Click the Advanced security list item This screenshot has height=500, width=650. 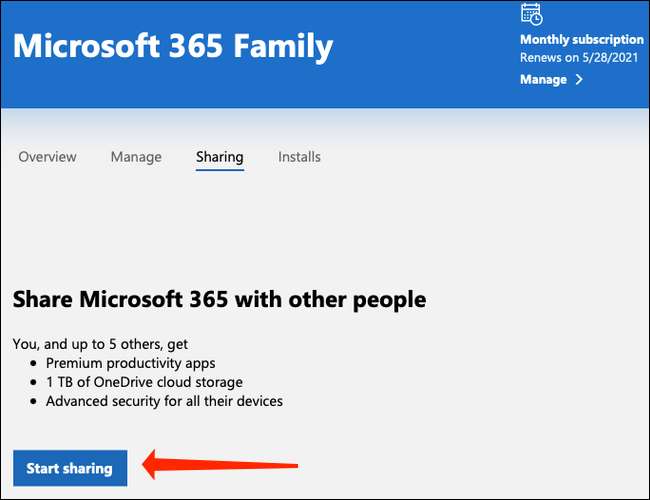[x=164, y=401]
